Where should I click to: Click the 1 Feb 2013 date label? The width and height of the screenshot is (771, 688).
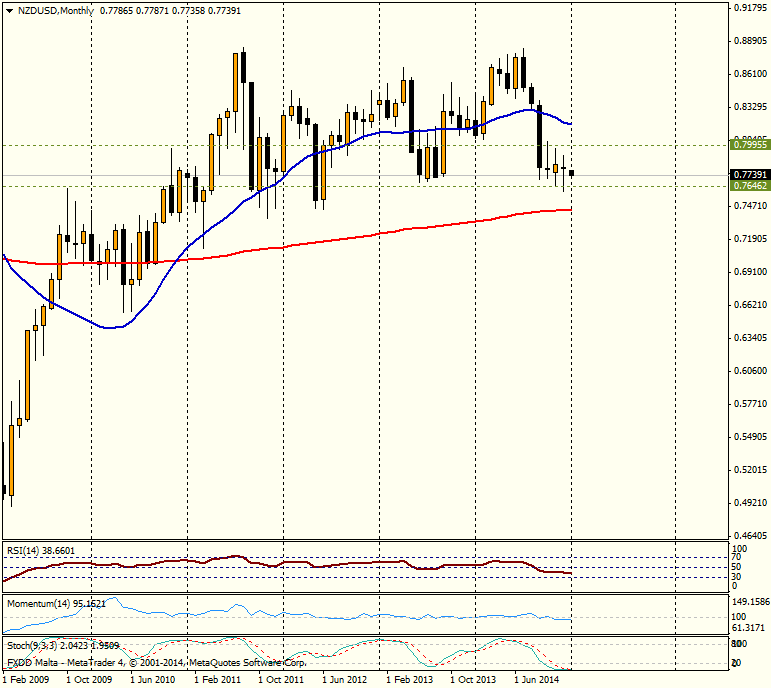coord(411,679)
